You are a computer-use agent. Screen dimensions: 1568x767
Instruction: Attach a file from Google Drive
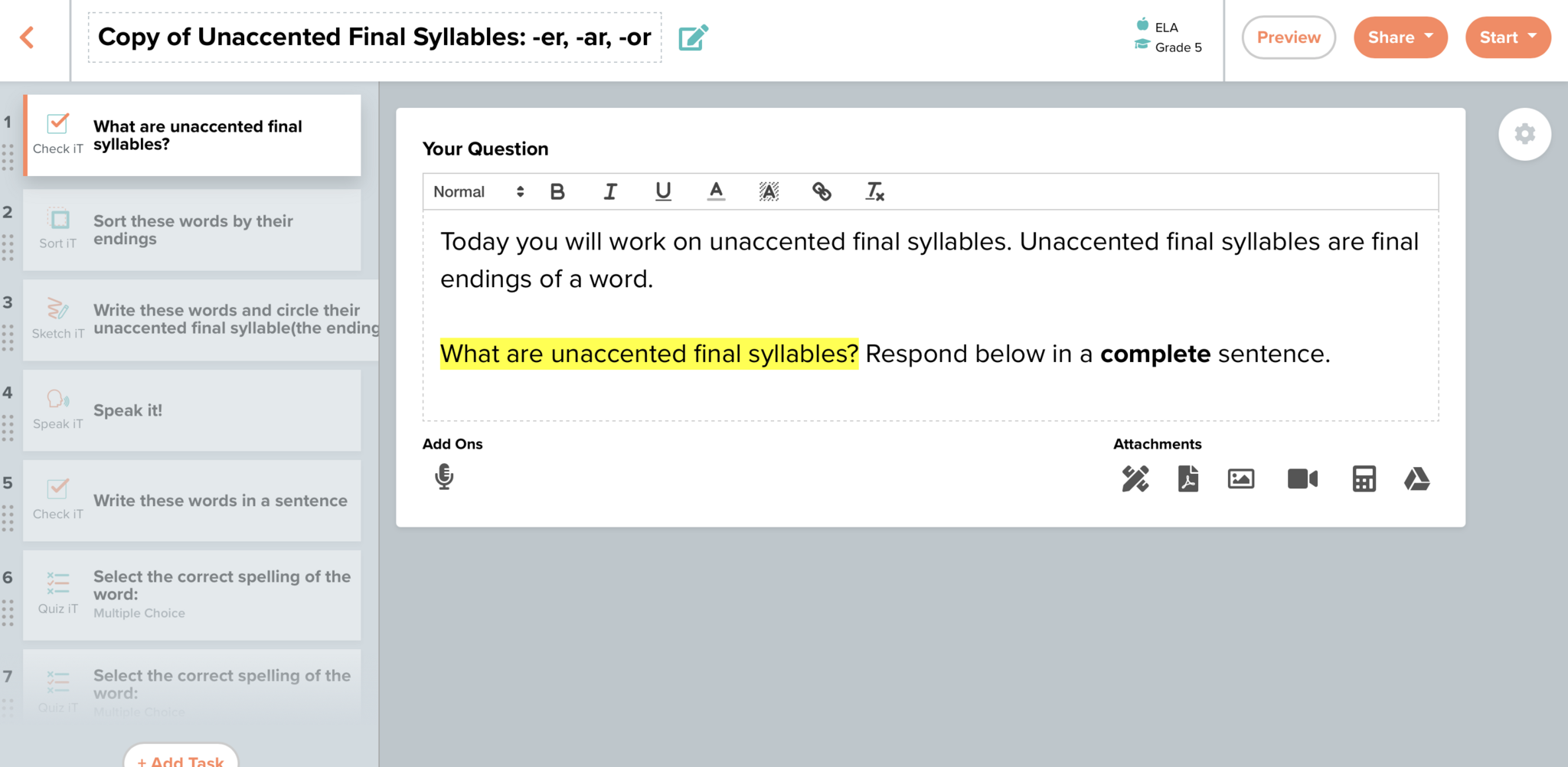click(1416, 479)
